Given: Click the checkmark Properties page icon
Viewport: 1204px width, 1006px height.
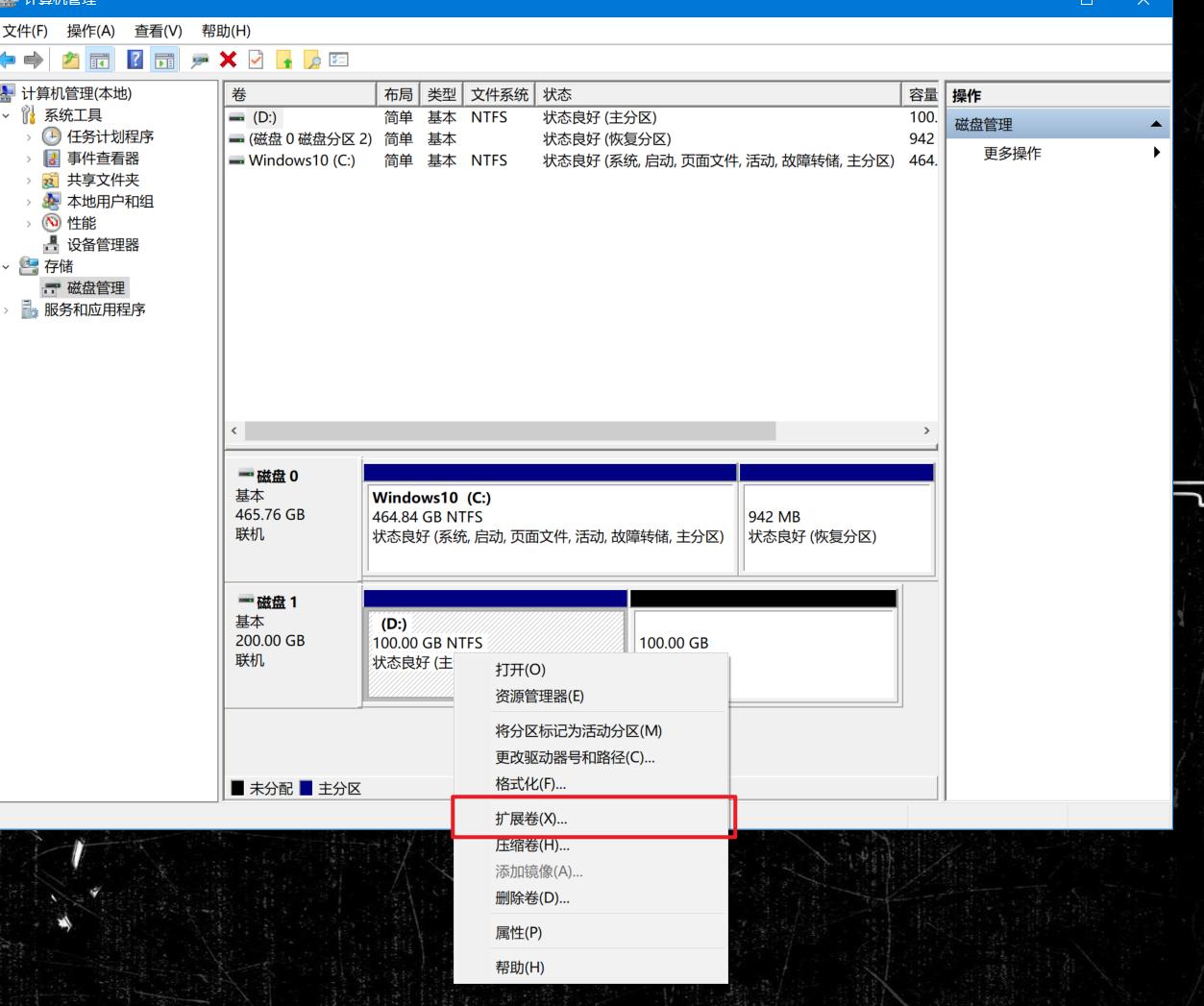Looking at the screenshot, I should pos(256,60).
